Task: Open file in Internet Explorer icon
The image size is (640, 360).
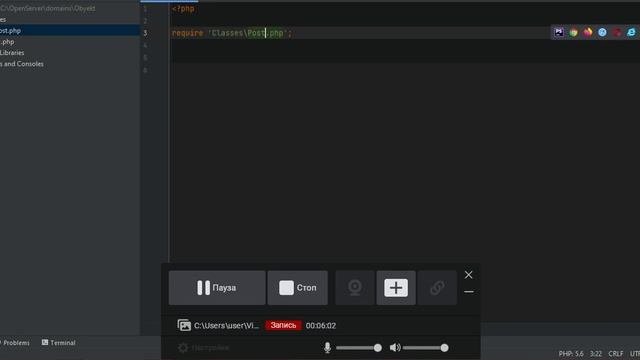Action: click(631, 32)
